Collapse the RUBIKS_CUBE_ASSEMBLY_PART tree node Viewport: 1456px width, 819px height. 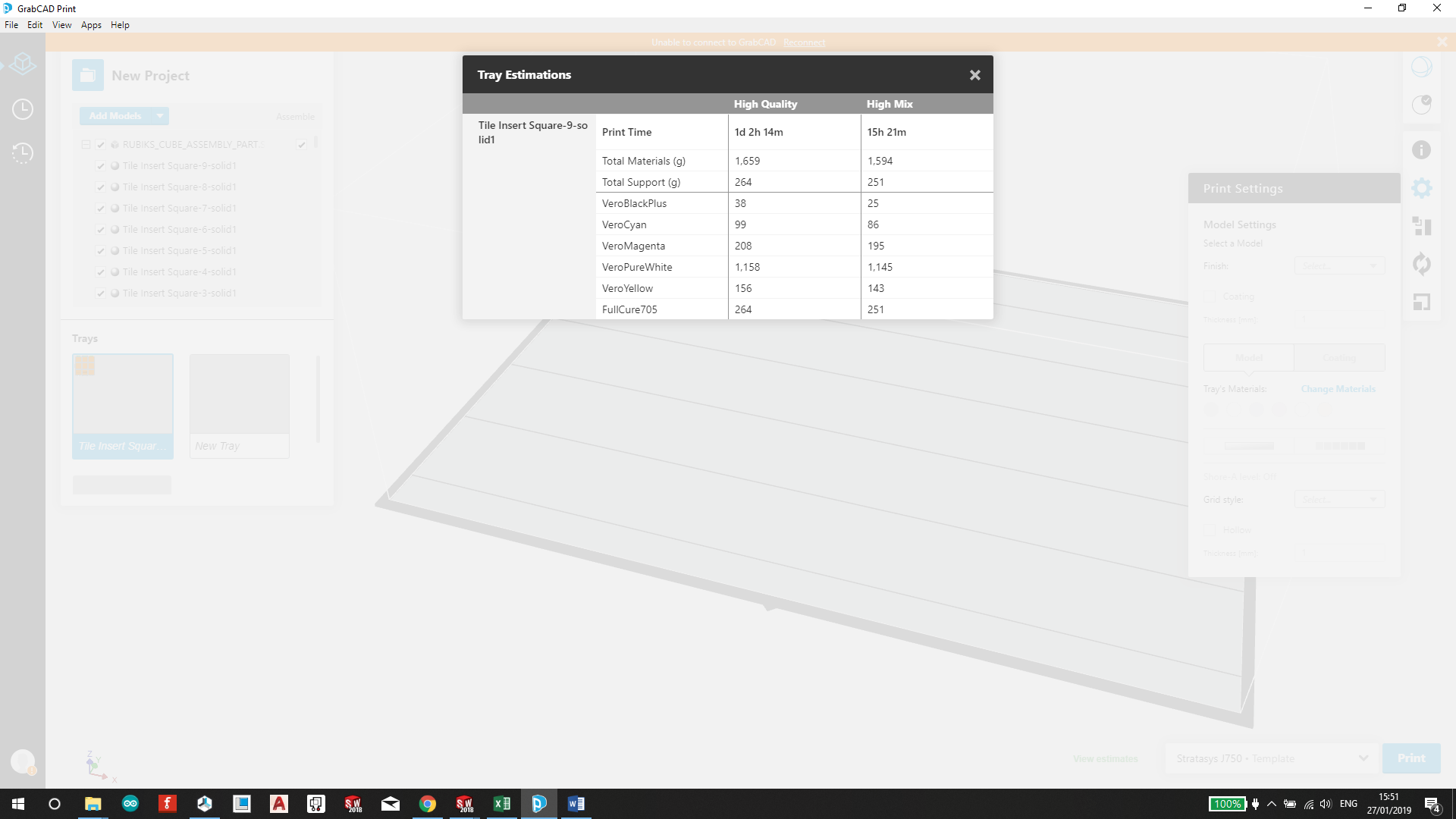pos(86,145)
